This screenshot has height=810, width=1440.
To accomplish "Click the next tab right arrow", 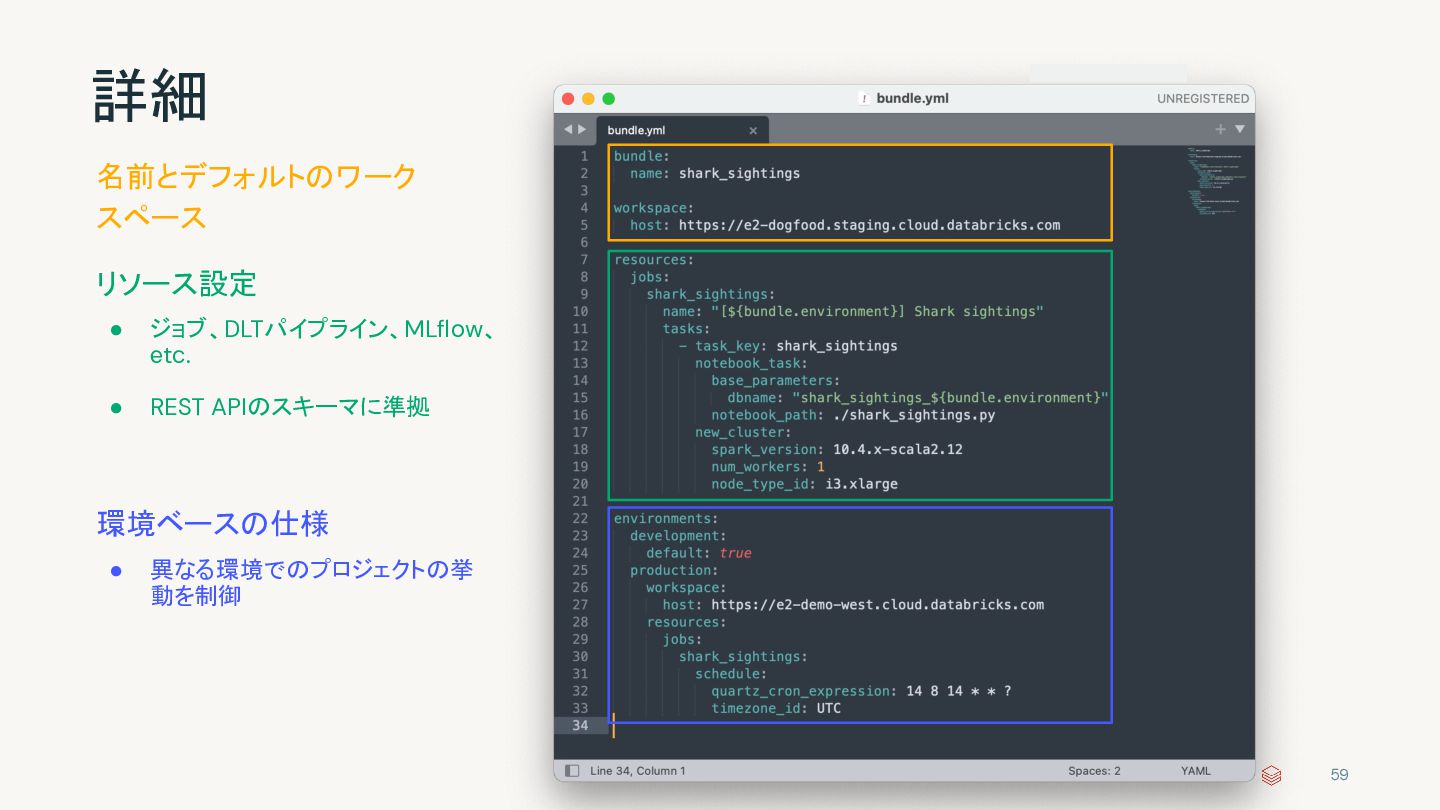I will click(x=582, y=129).
